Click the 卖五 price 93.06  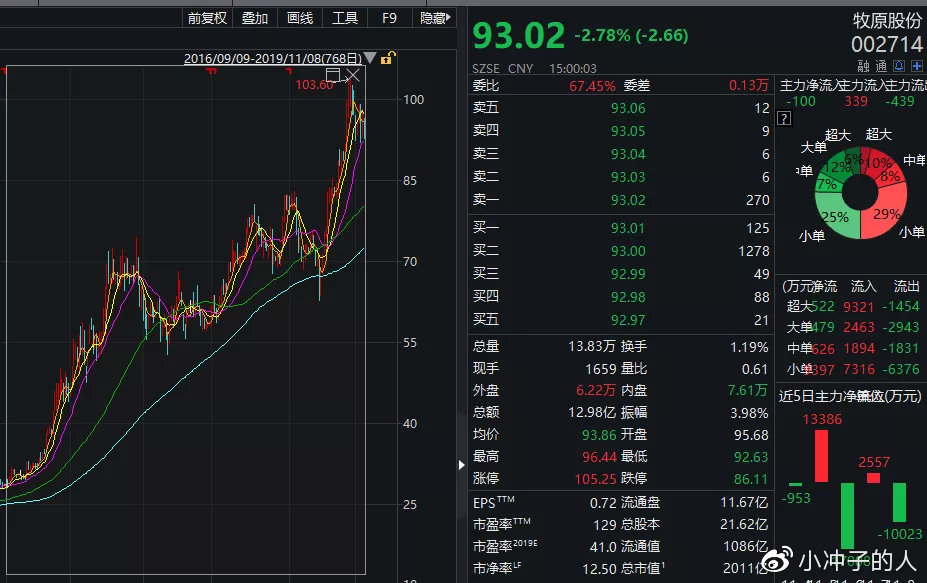628,108
